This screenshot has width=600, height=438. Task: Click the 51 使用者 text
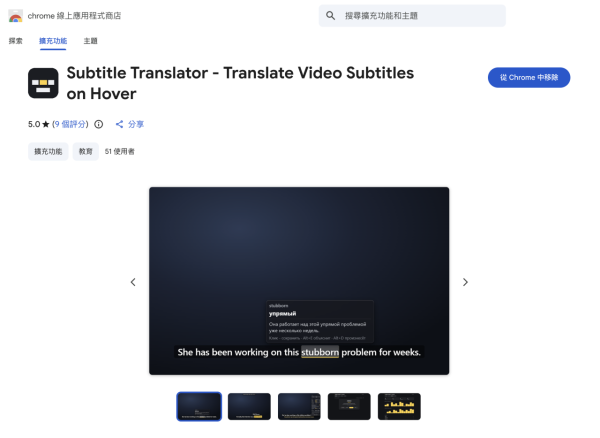[x=120, y=151]
